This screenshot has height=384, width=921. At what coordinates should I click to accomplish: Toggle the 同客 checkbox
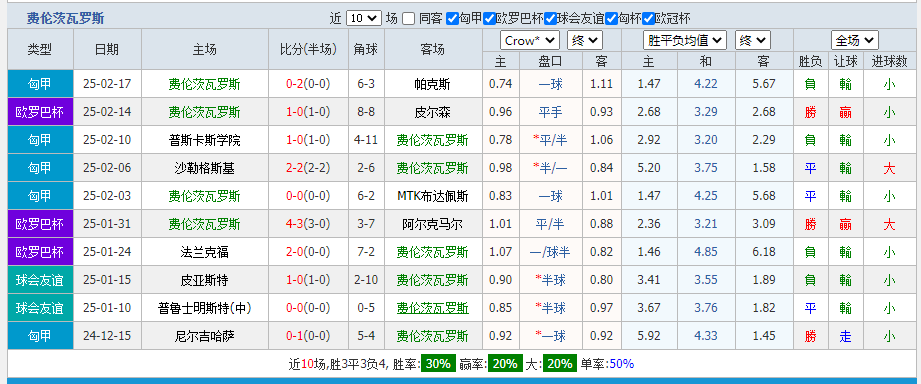[x=409, y=18]
